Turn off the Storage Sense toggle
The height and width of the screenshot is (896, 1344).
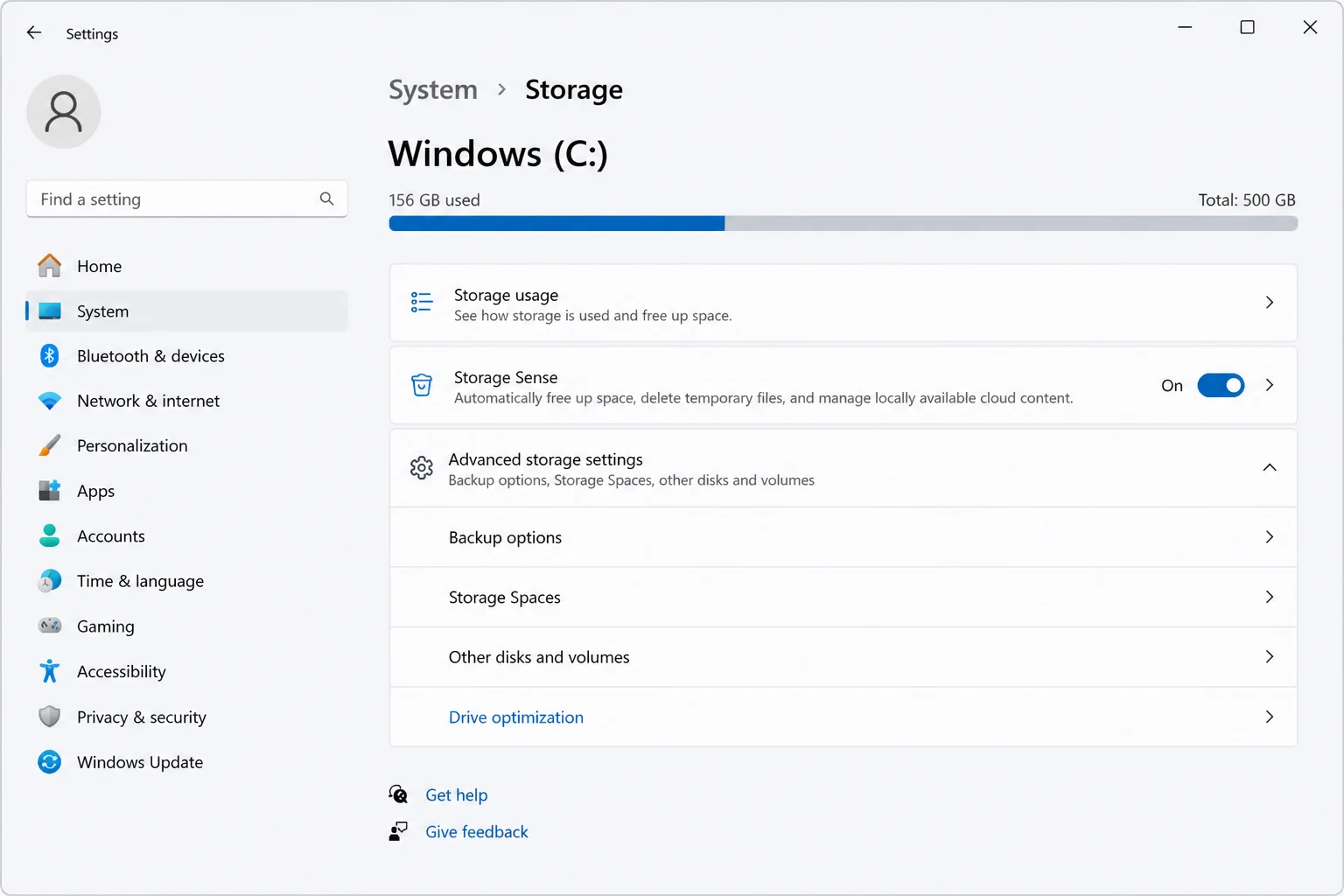click(x=1221, y=385)
